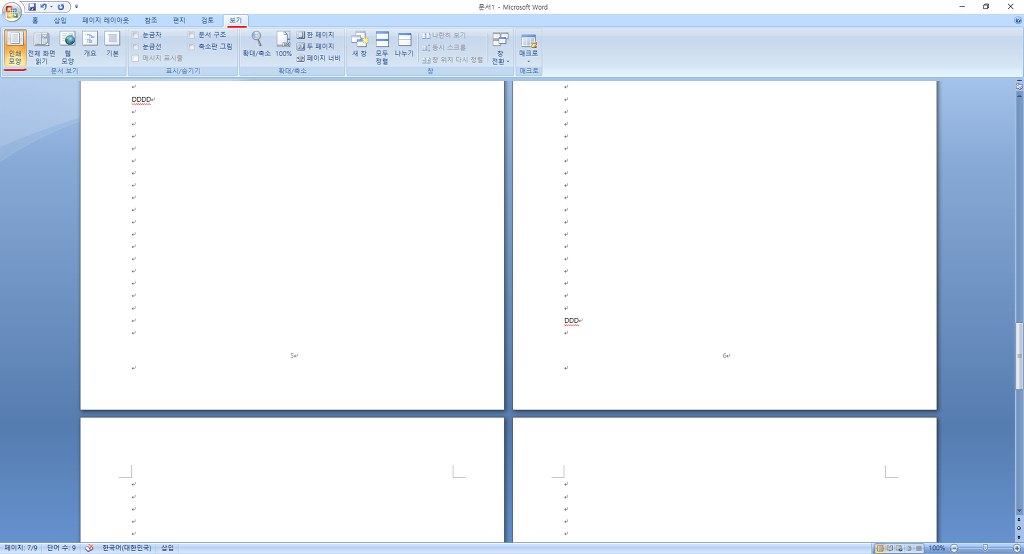
Task: Open Customize Quick Access Toolbar dropdown
Action: 76,7
